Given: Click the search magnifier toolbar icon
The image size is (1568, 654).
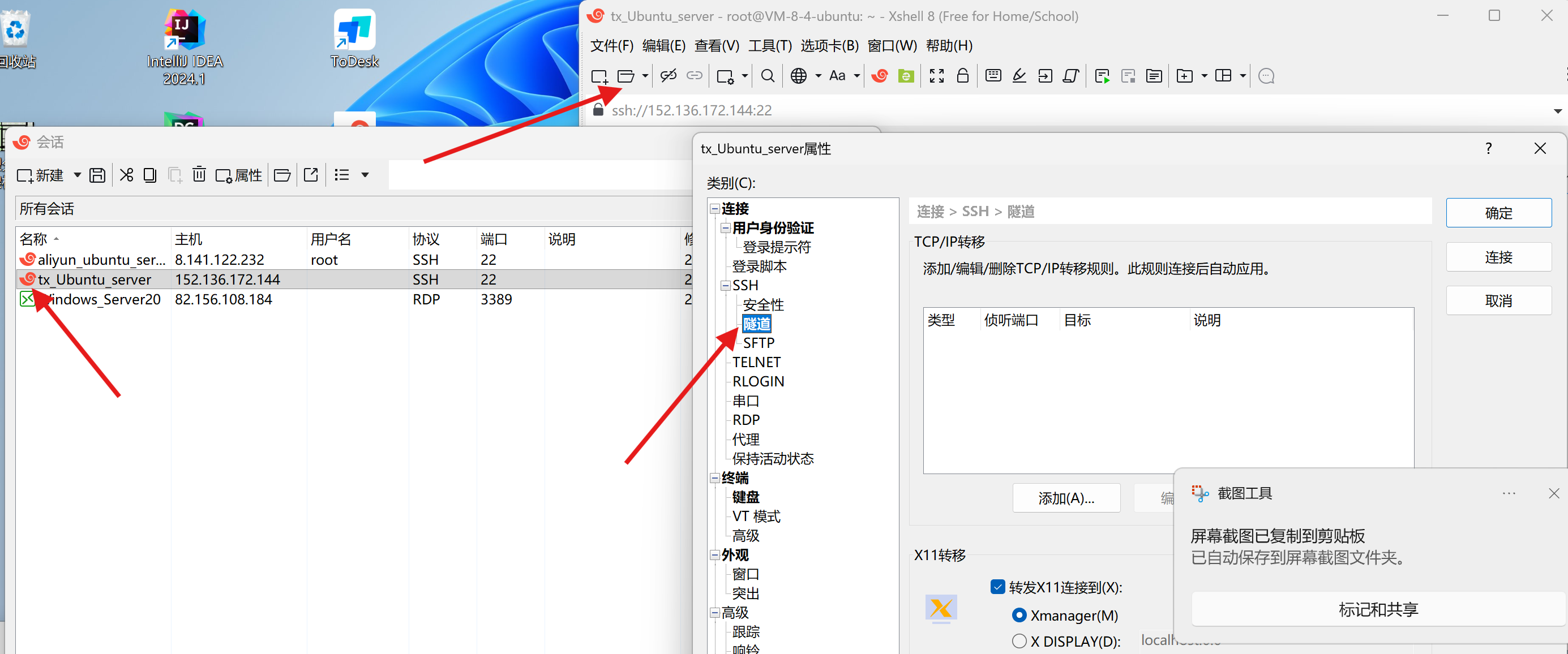Looking at the screenshot, I should [x=768, y=76].
